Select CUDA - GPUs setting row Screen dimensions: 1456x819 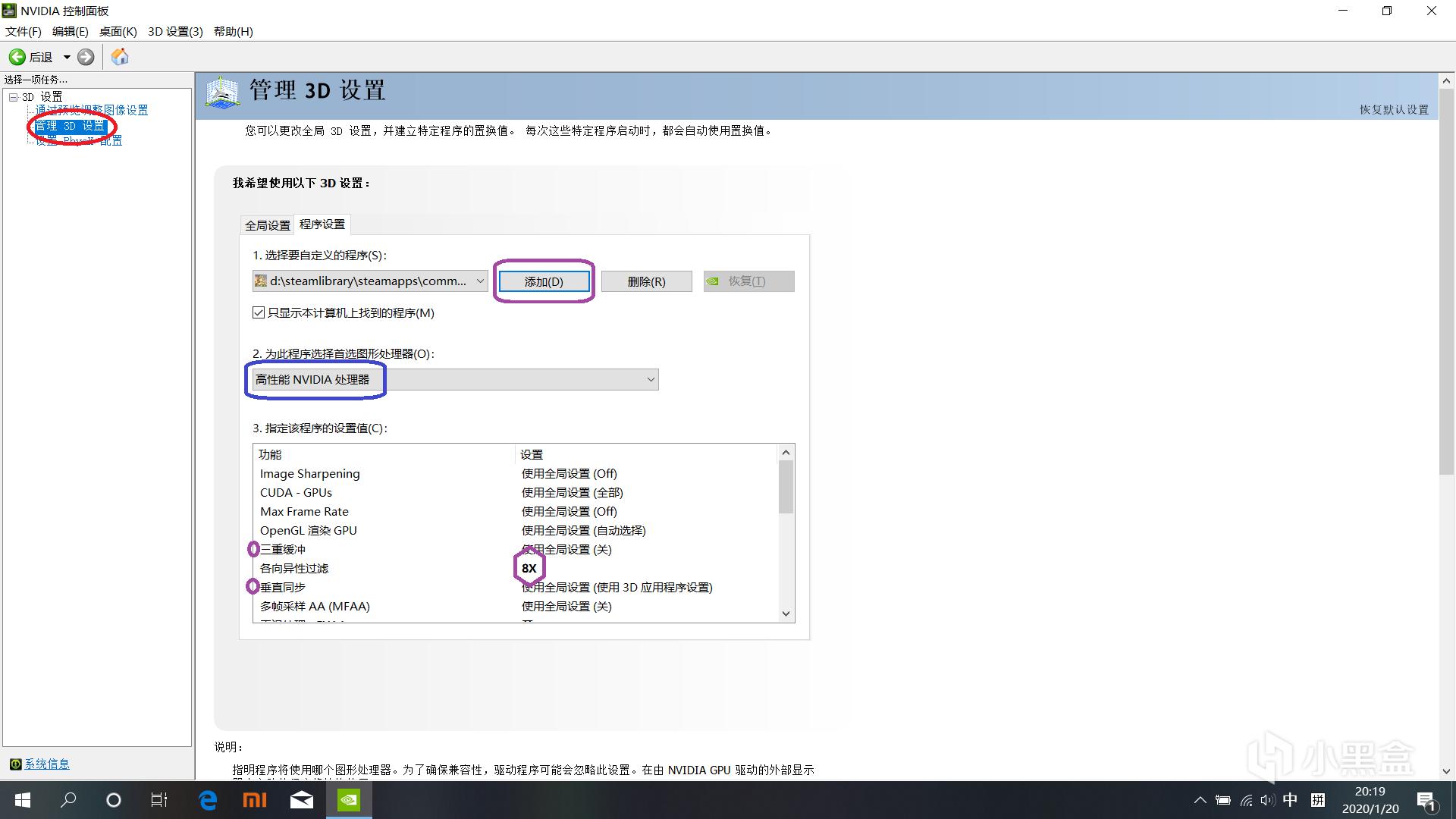516,492
